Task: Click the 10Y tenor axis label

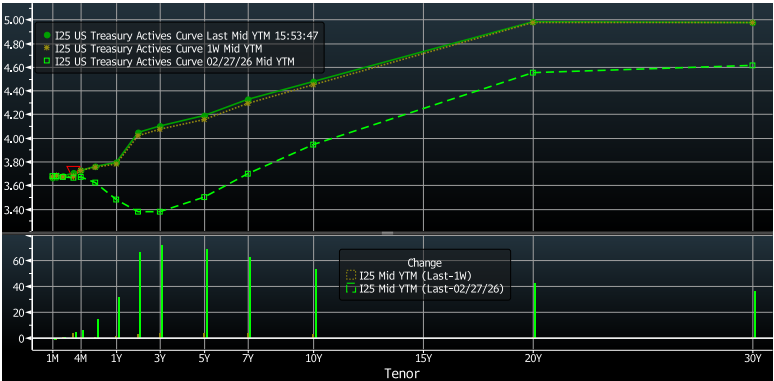Action: click(x=313, y=358)
